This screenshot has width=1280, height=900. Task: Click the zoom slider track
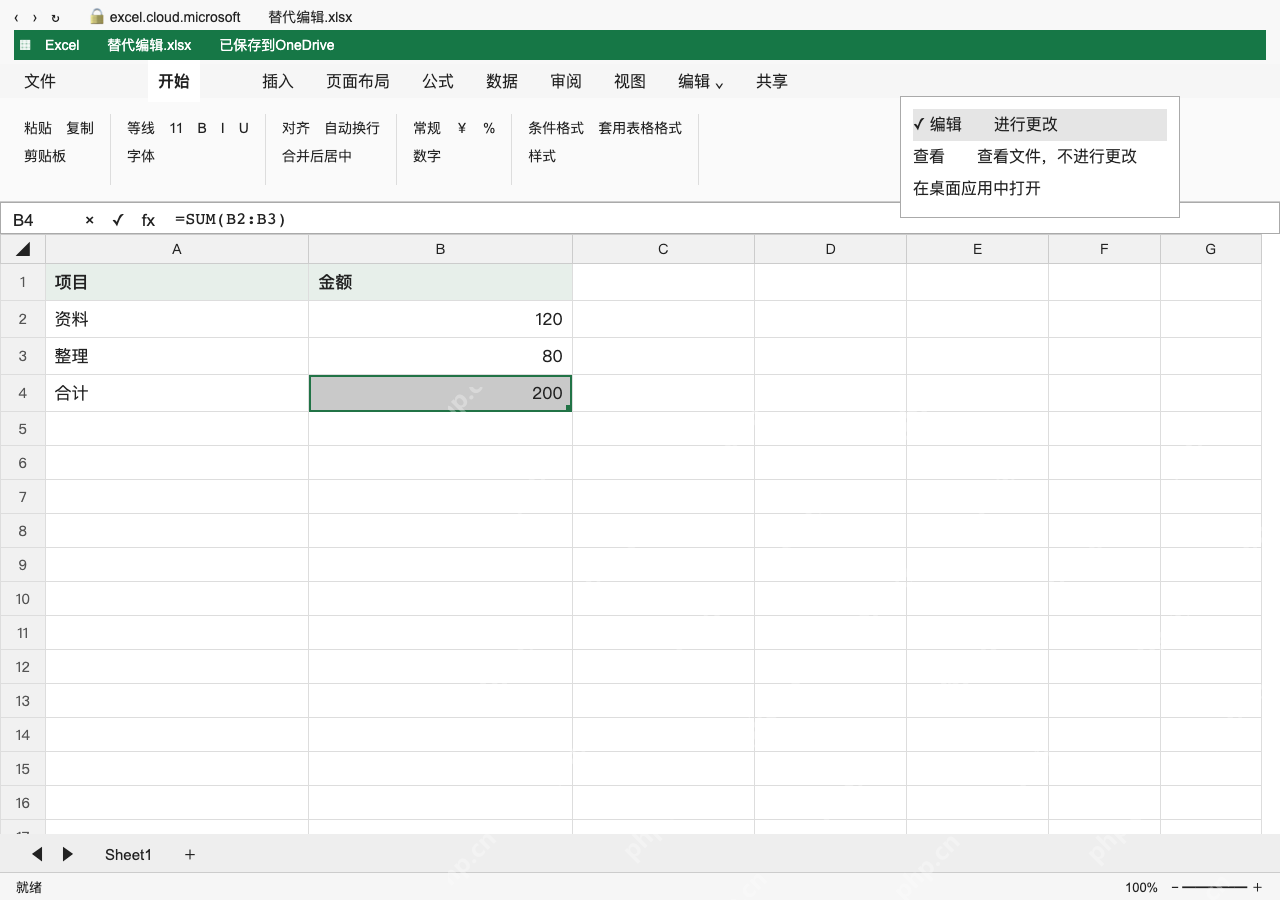[1215, 887]
